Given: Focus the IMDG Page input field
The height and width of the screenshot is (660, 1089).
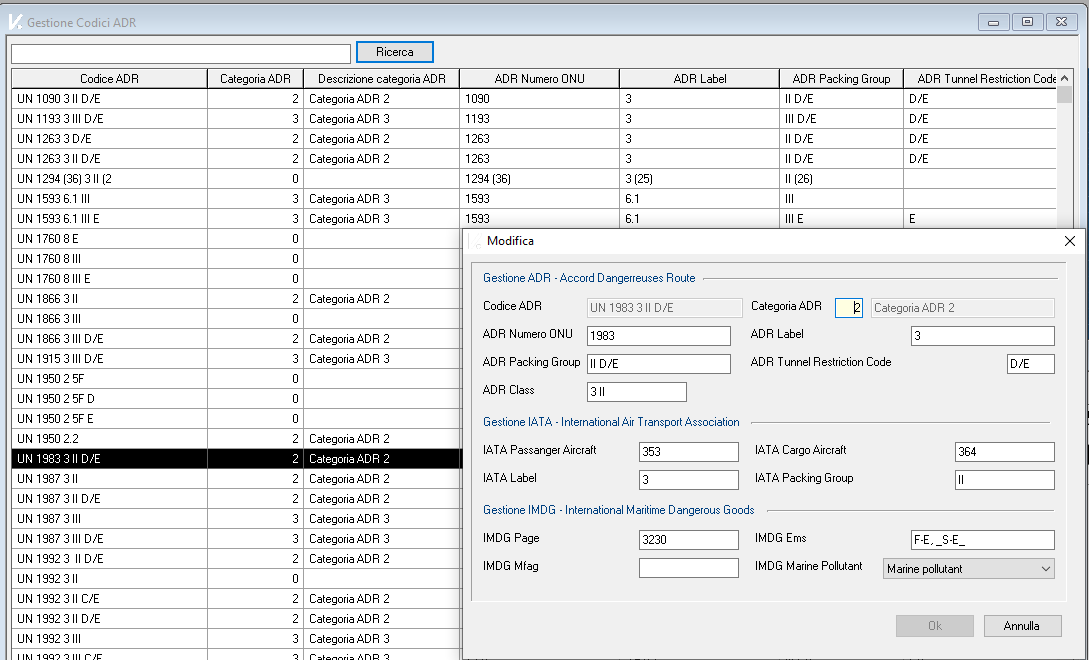Looking at the screenshot, I should click(688, 540).
